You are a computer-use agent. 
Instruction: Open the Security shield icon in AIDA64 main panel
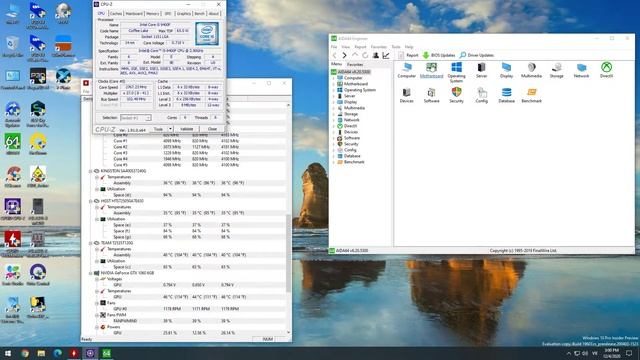click(456, 95)
